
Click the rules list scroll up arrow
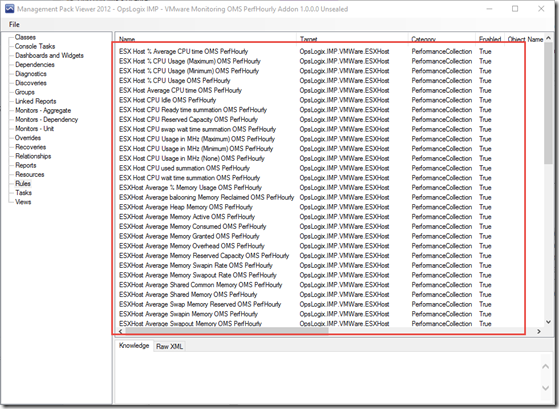[548, 38]
